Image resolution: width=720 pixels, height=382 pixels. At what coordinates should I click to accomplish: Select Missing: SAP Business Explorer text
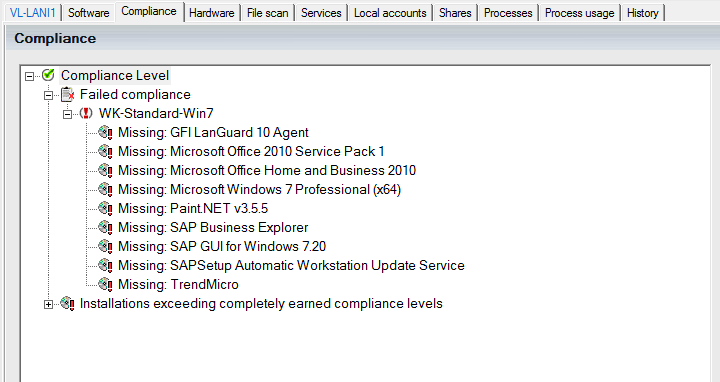(213, 227)
